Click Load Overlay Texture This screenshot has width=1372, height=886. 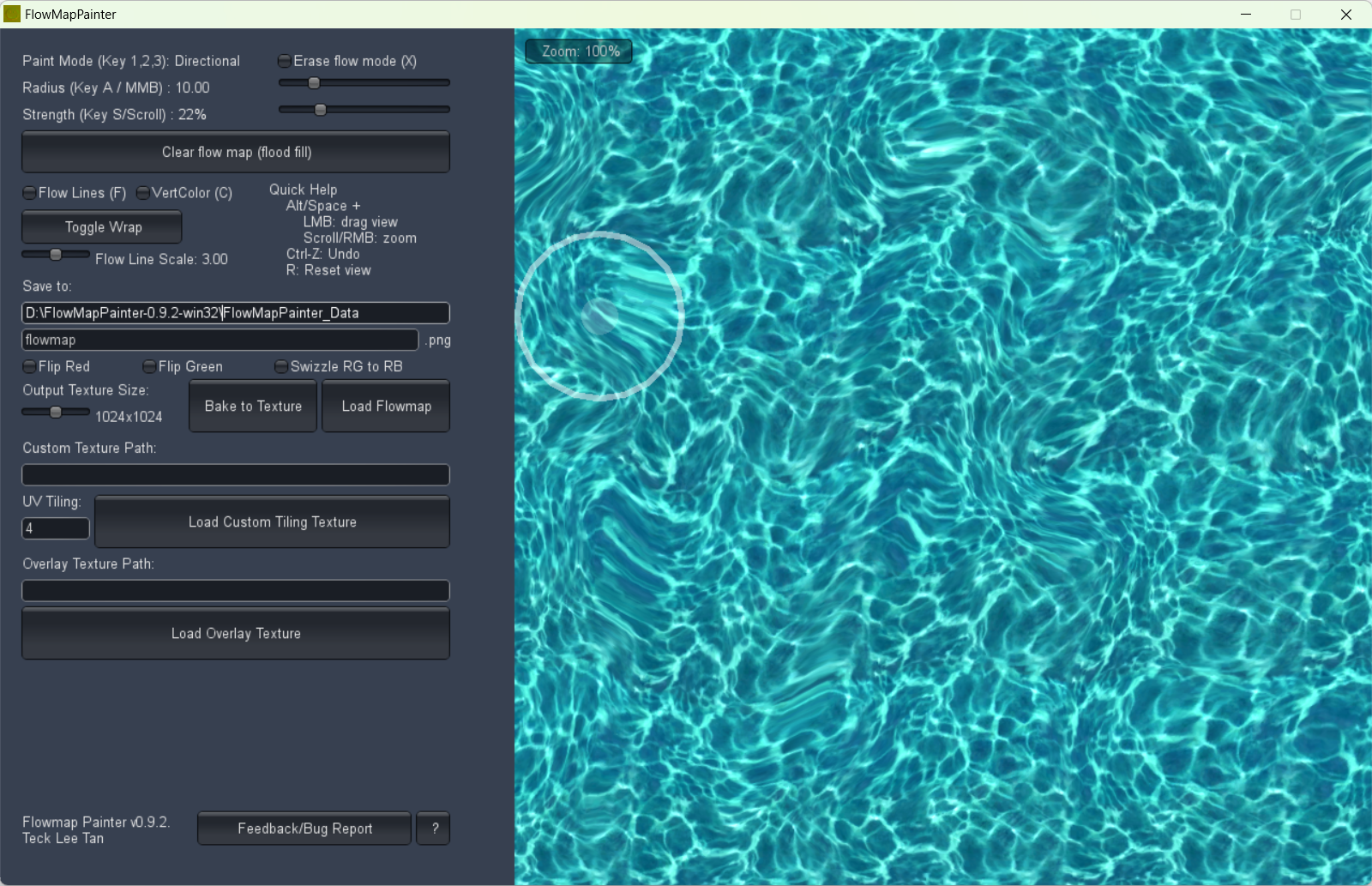coord(236,634)
